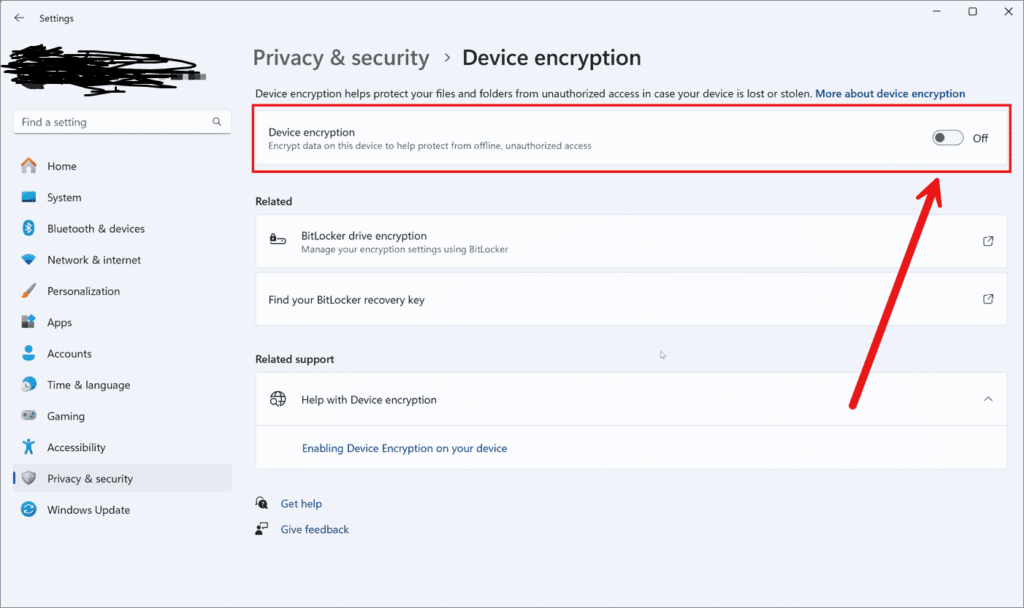Open the Gaming settings category

[66, 416]
